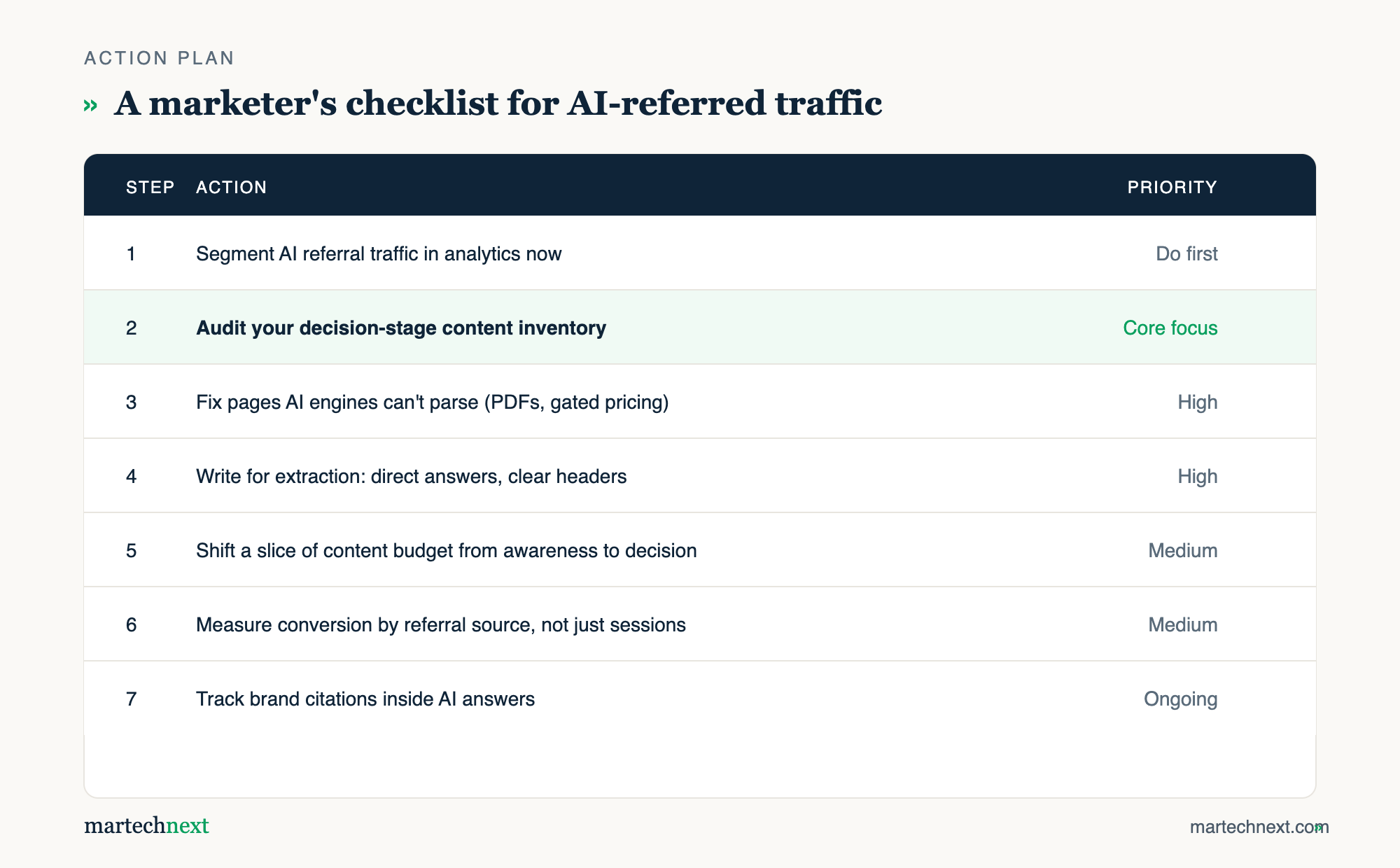1400x868 pixels.
Task: Click the 'ACTION PLAN' label above the title
Action: (x=159, y=58)
